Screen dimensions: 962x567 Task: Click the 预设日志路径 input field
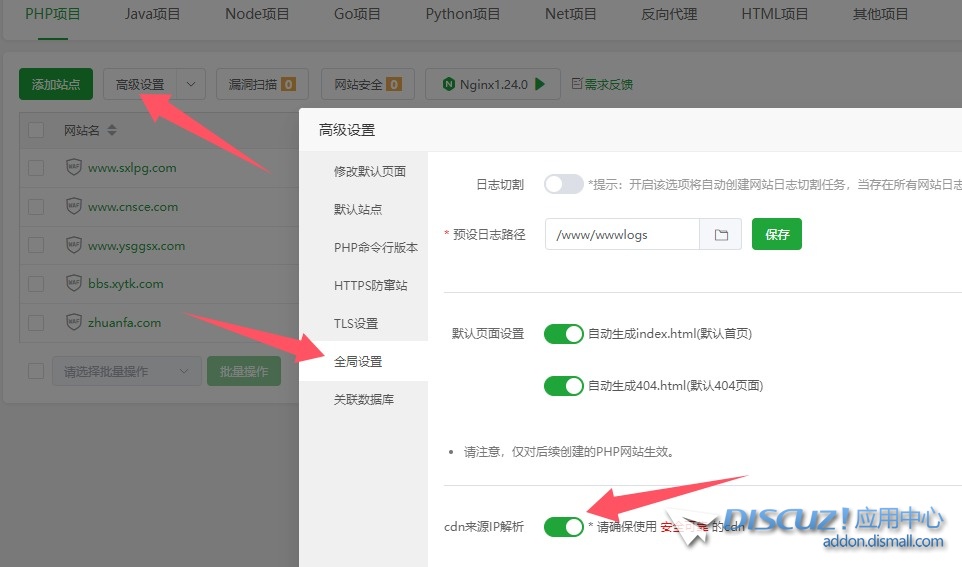click(622, 235)
